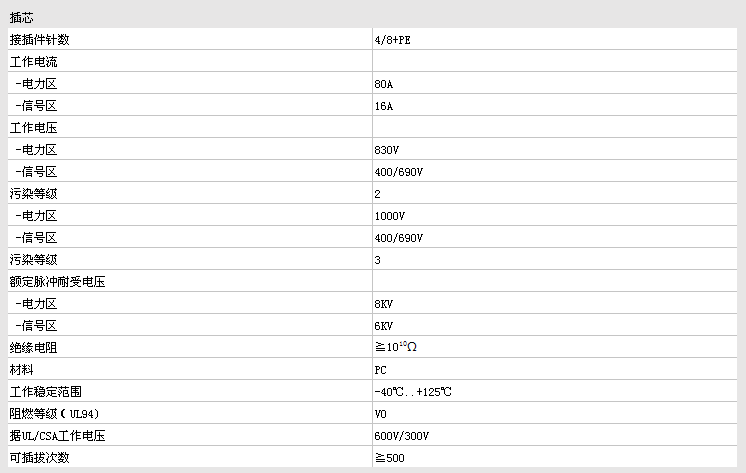Click the ≧500 mating cycles value
This screenshot has height=473, width=746.
point(390,458)
